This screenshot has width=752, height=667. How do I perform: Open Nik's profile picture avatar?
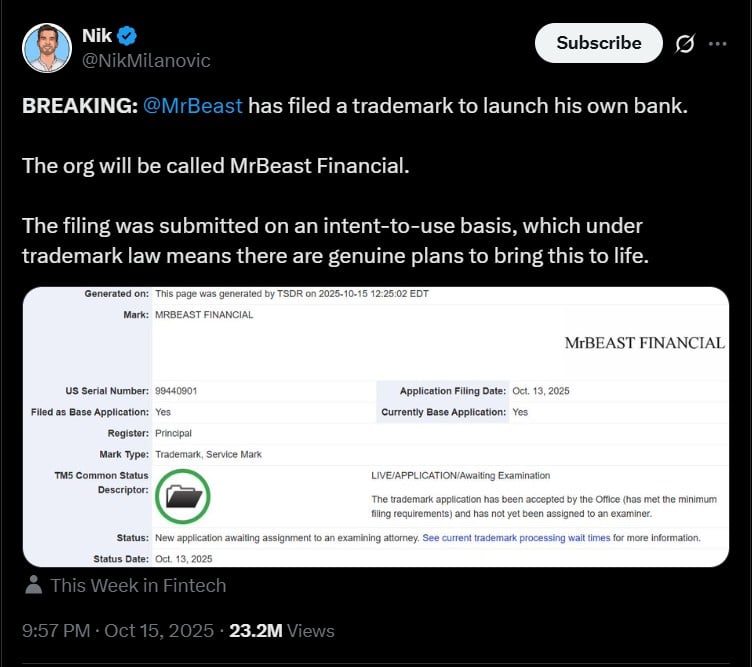pos(46,48)
